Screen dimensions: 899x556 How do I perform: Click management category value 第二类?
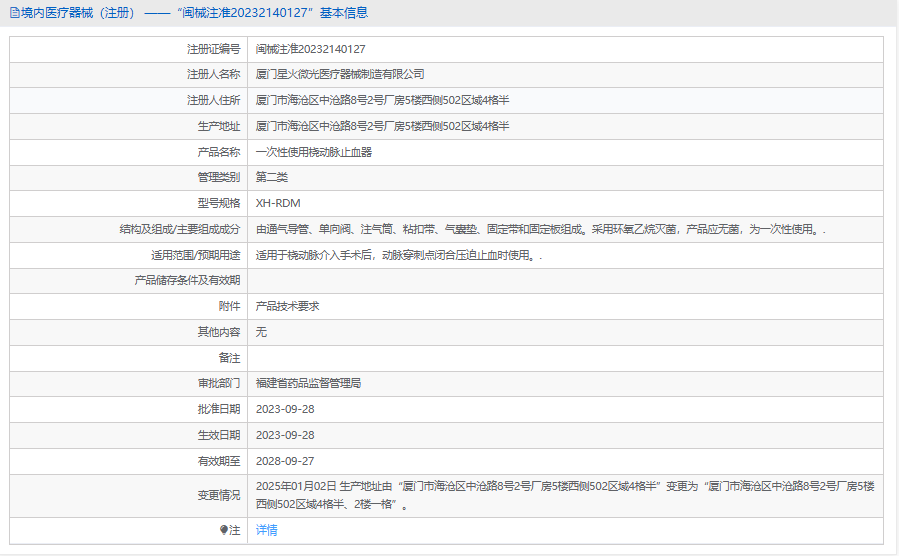pos(272,177)
